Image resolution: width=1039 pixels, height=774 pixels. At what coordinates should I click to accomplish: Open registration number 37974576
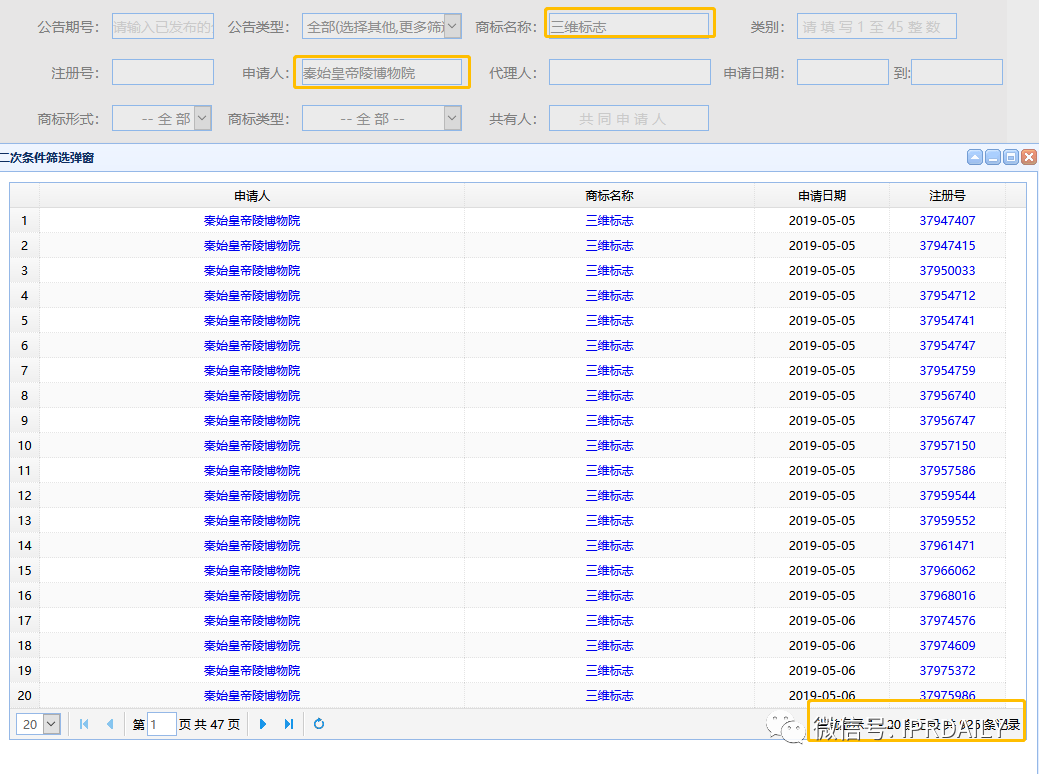[947, 621]
